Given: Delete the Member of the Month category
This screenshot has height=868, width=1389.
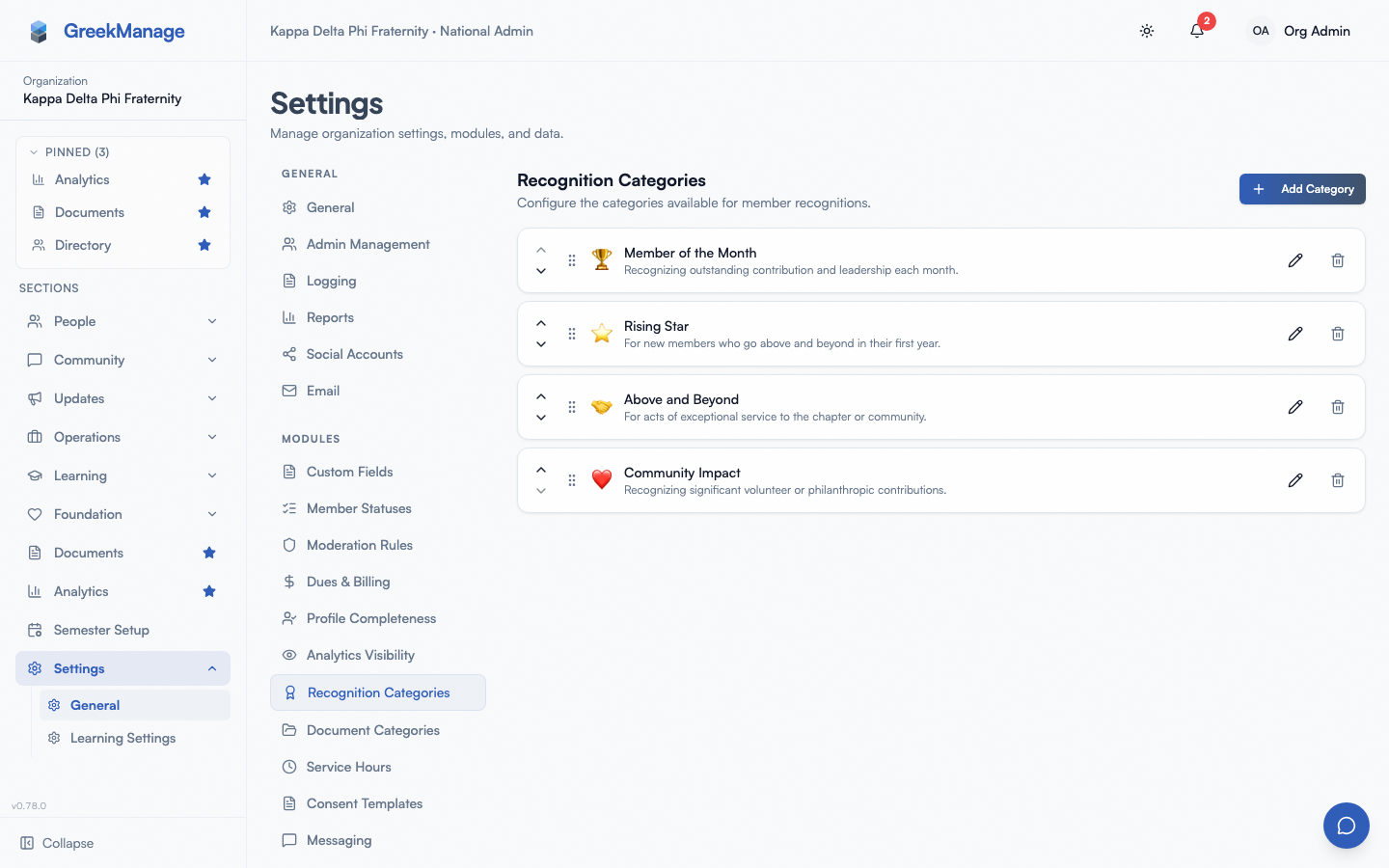Looking at the screenshot, I should point(1338,260).
